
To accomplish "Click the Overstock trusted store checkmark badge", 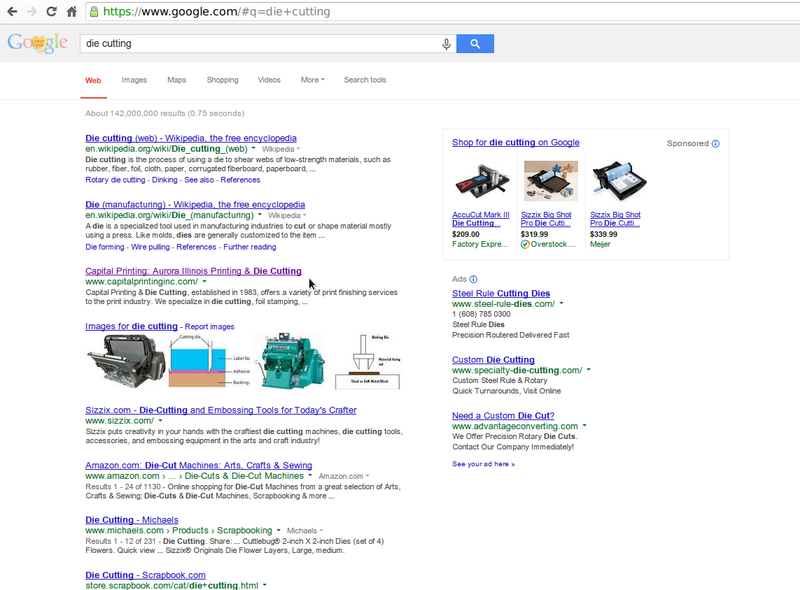I will 525,244.
